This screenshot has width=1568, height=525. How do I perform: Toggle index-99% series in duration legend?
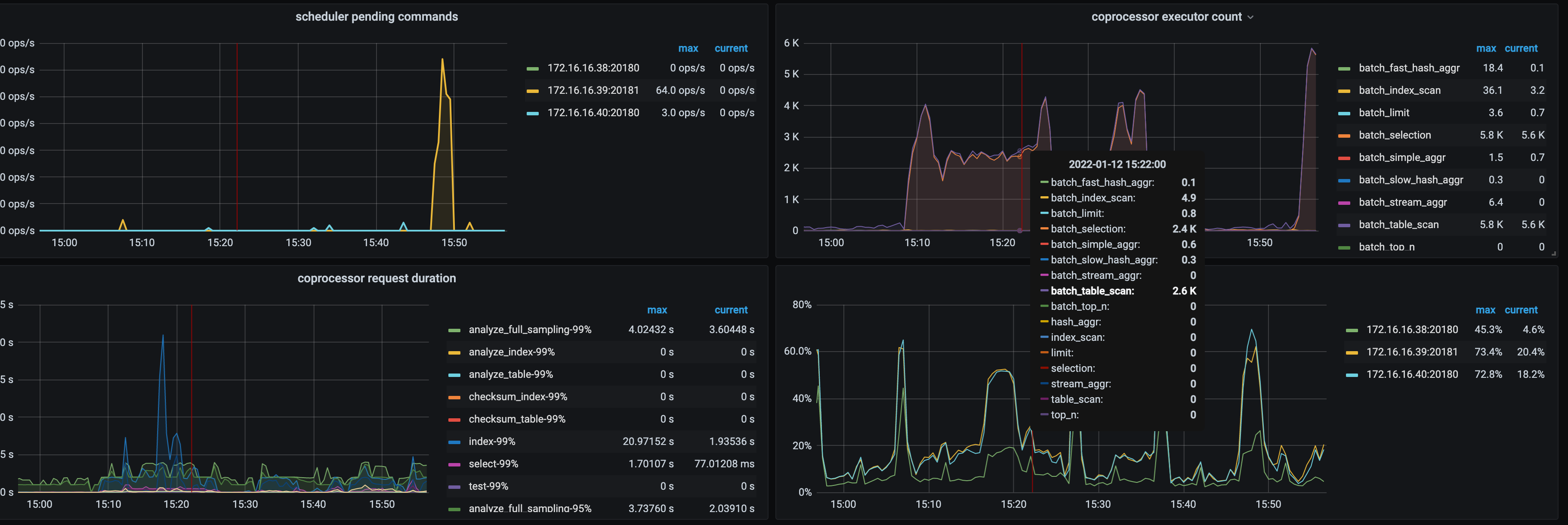click(x=491, y=442)
